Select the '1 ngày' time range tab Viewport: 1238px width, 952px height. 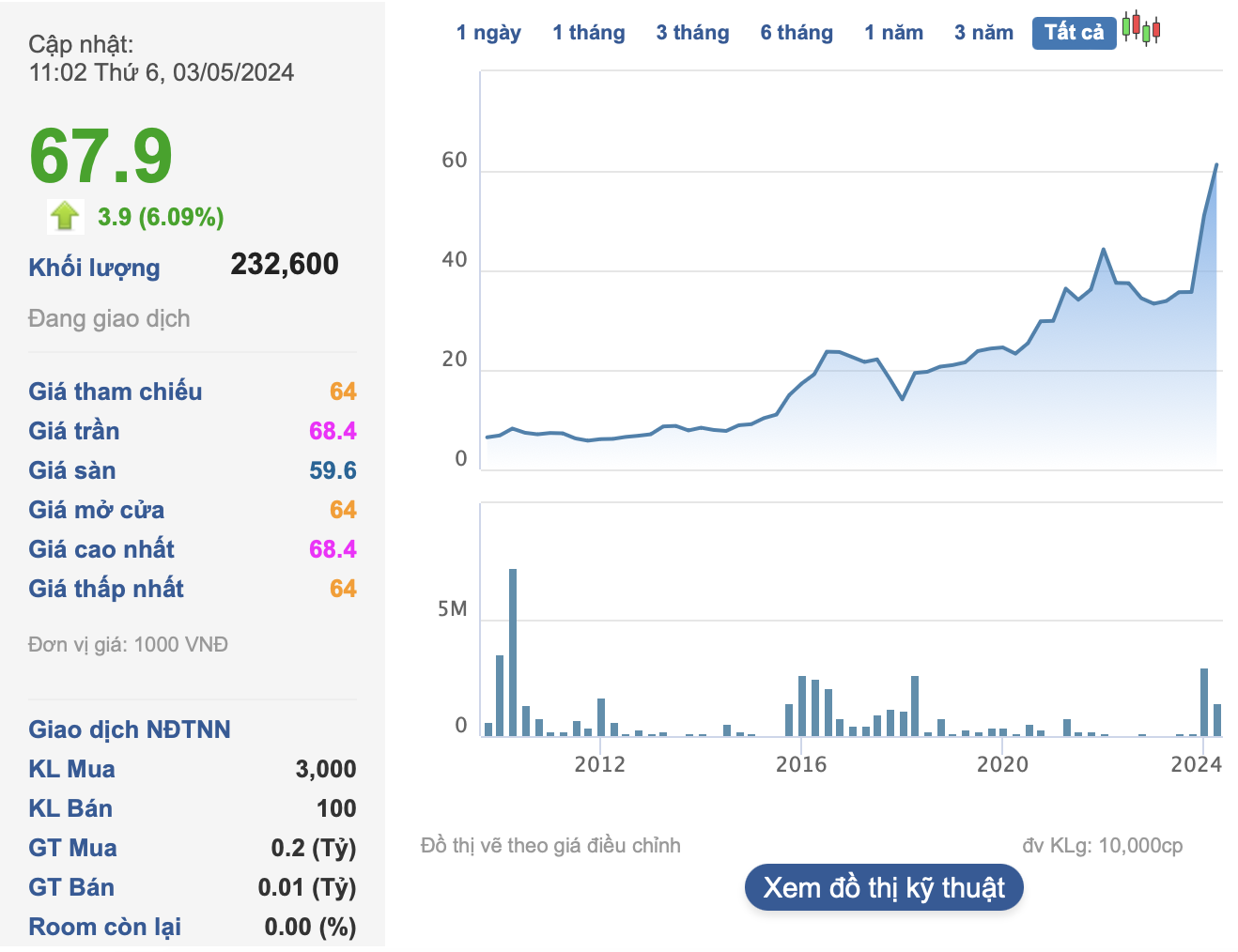point(488,33)
